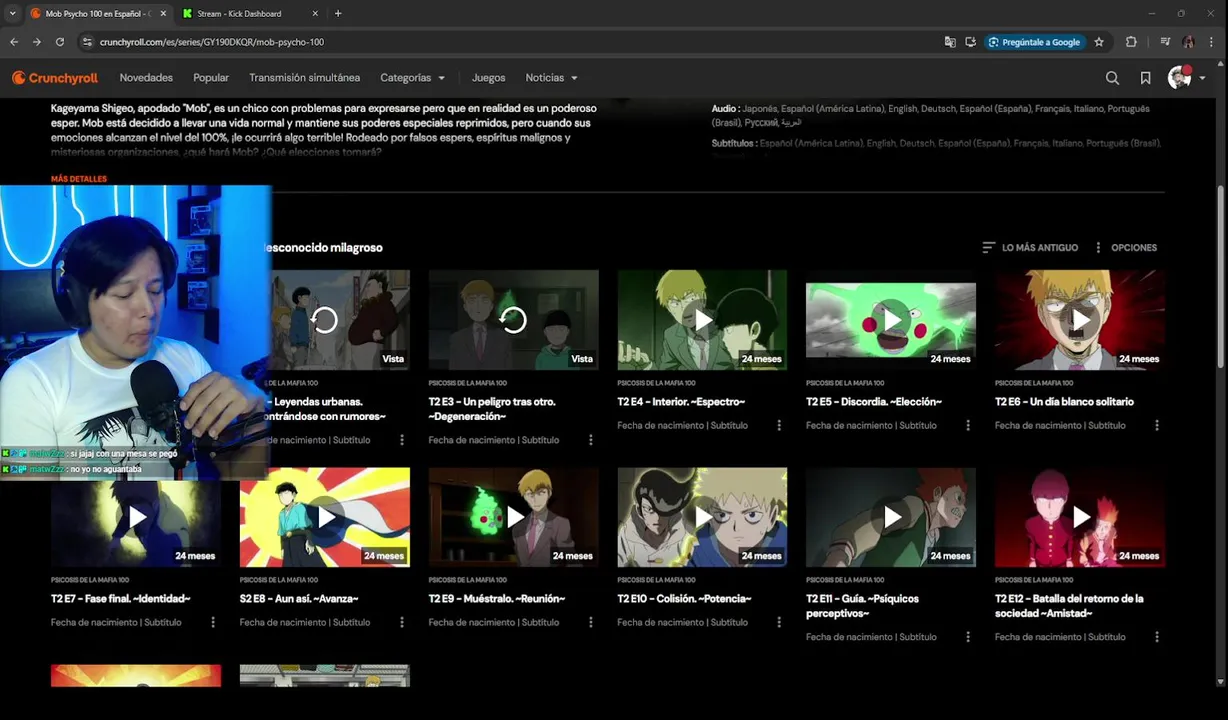This screenshot has width=1228, height=720.
Task: Play S2 E8 Aun así thumbnail
Action: click(325, 517)
